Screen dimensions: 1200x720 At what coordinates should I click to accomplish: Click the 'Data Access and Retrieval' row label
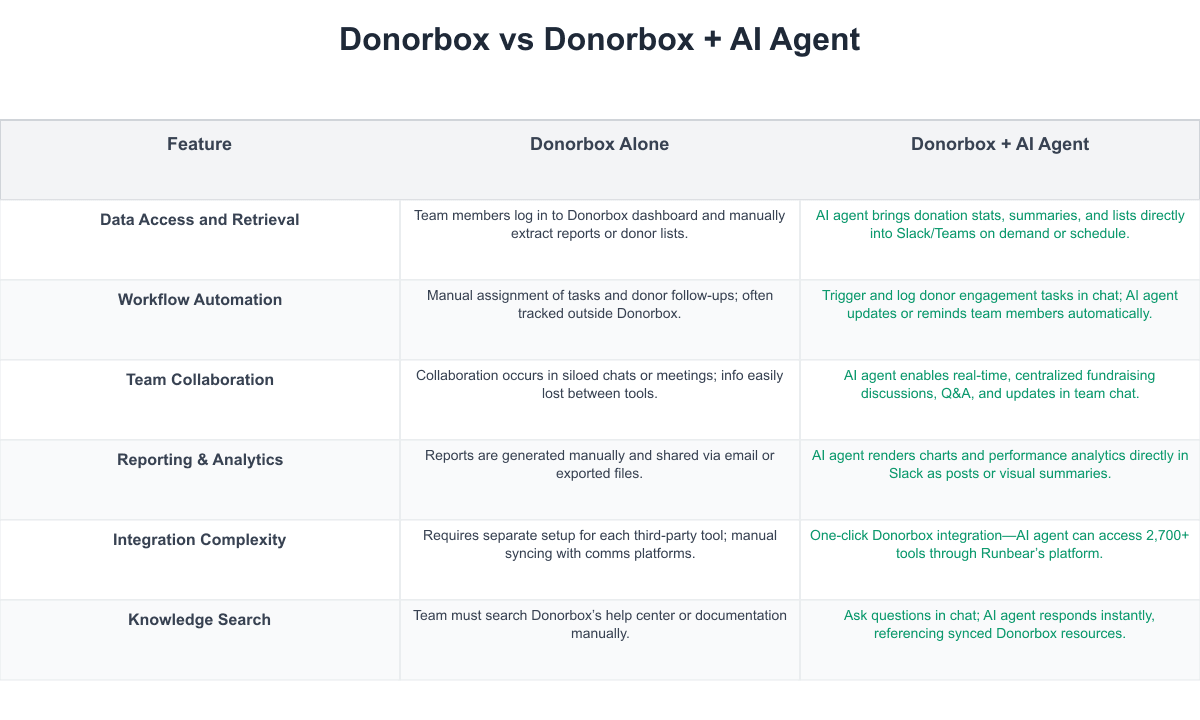[x=200, y=220]
